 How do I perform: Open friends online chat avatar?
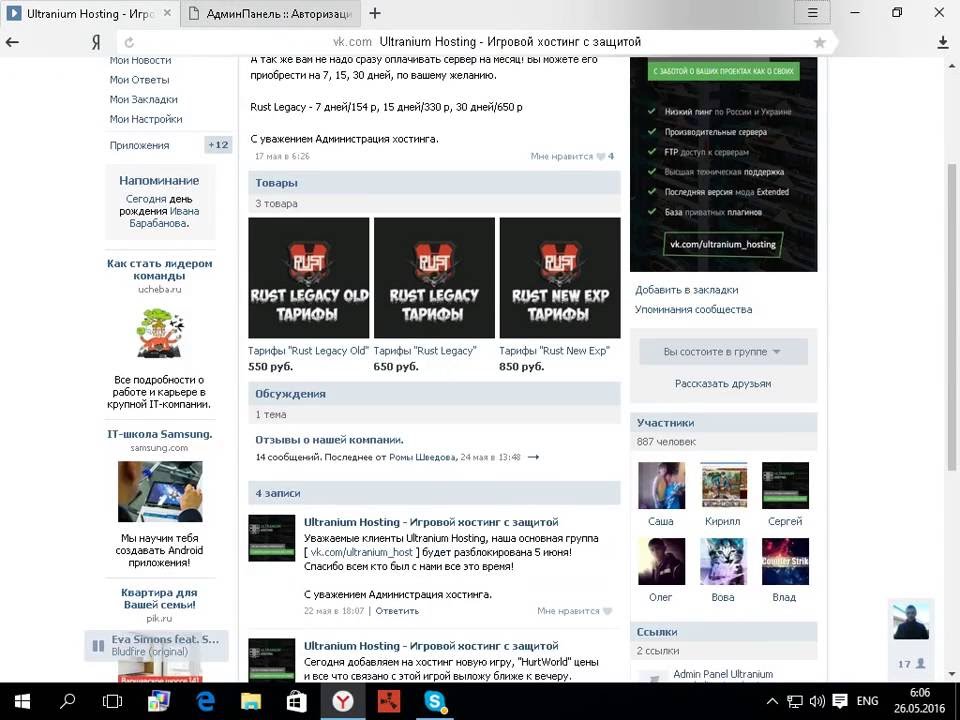(x=911, y=621)
